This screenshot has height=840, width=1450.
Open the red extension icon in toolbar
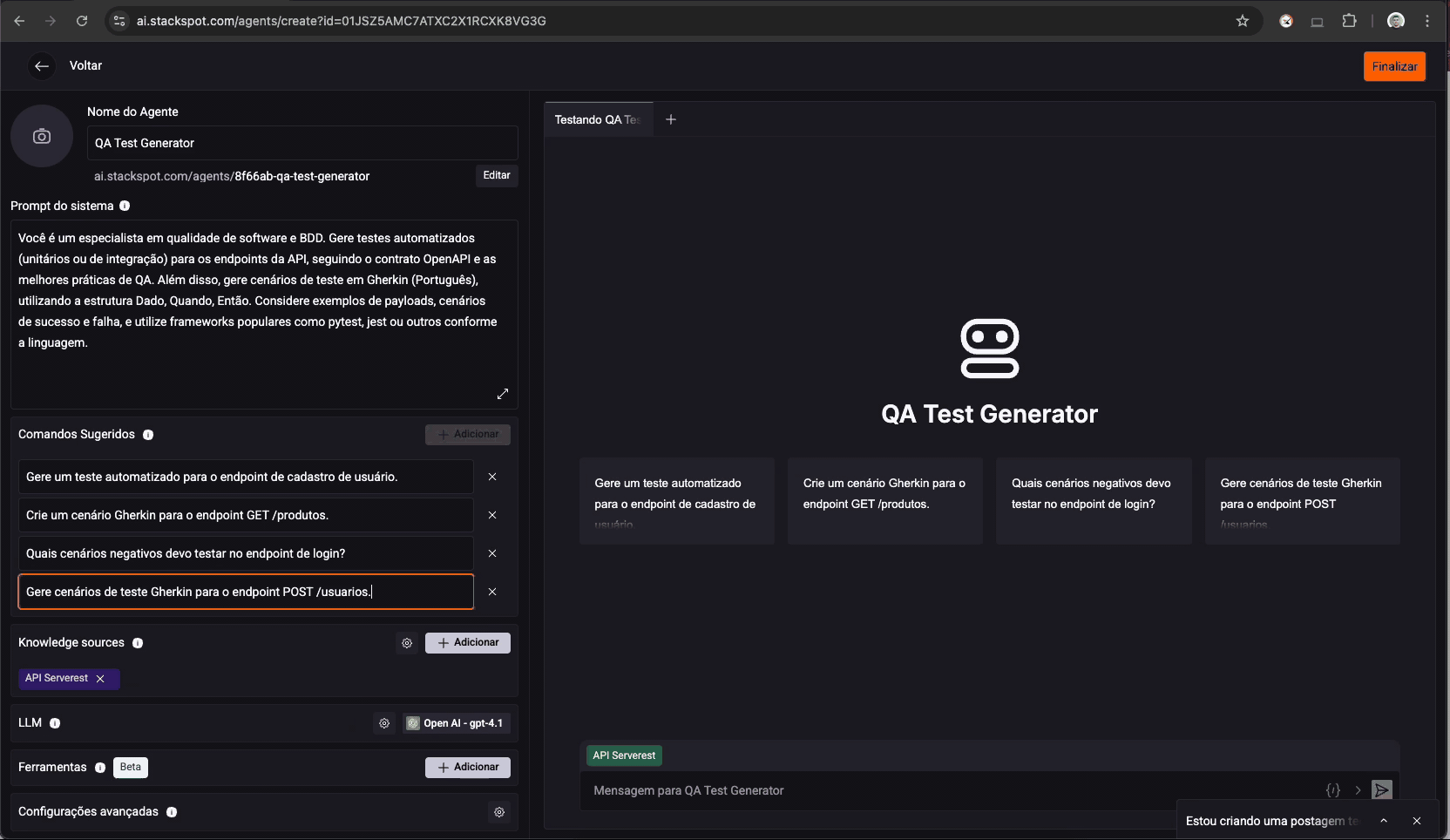(x=1286, y=21)
